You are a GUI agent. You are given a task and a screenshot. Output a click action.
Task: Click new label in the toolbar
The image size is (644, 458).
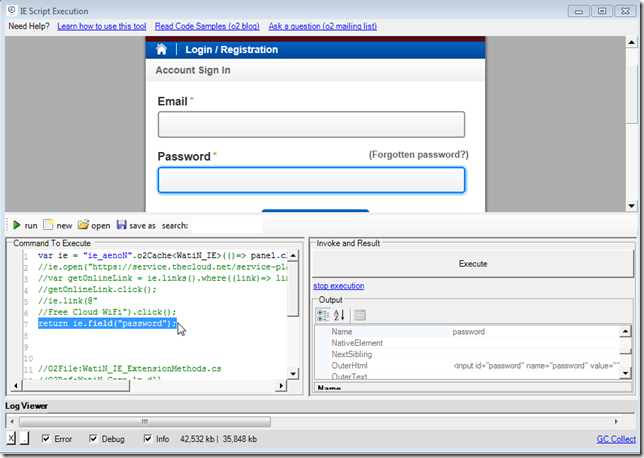click(64, 226)
